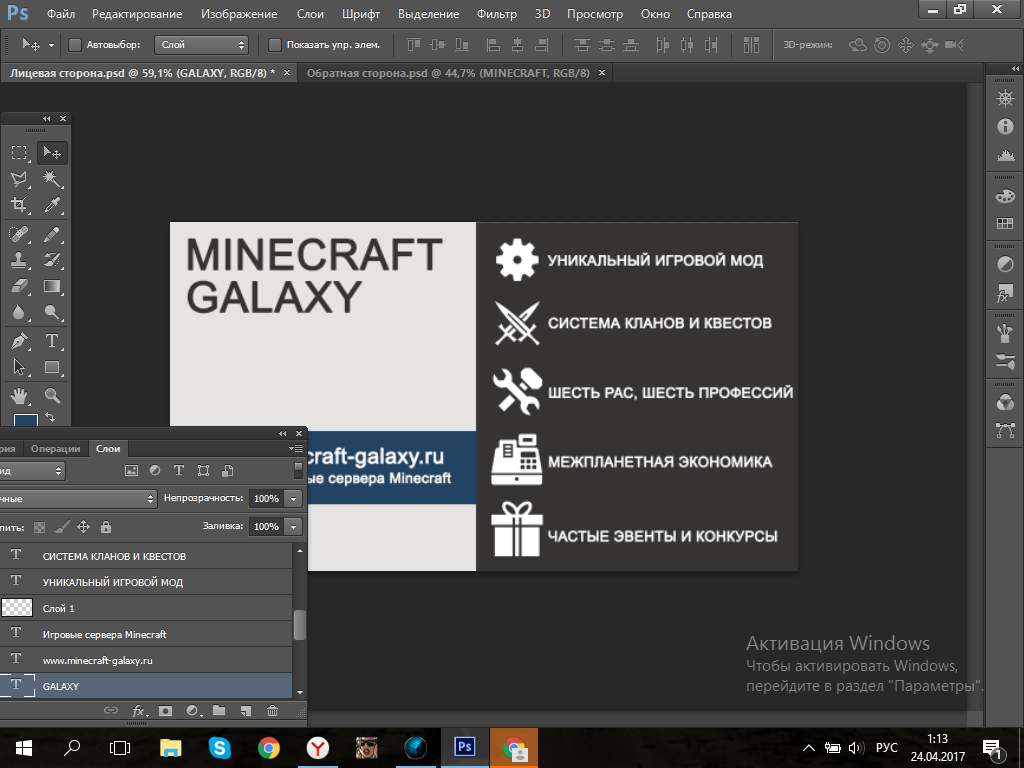Check the Показать упр. элем. option
Screen dimensions: 1024x768
point(275,45)
